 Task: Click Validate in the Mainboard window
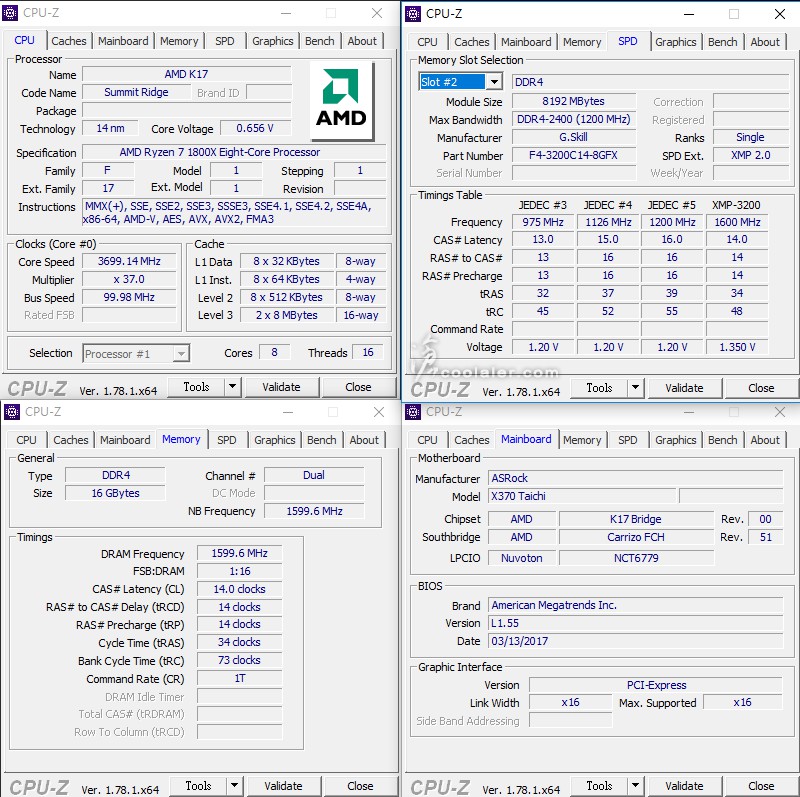click(684, 786)
